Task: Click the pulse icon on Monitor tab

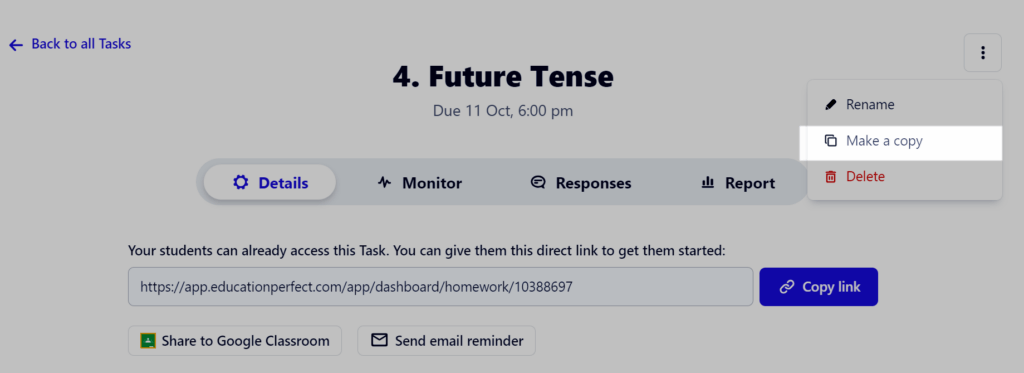Action: point(385,183)
